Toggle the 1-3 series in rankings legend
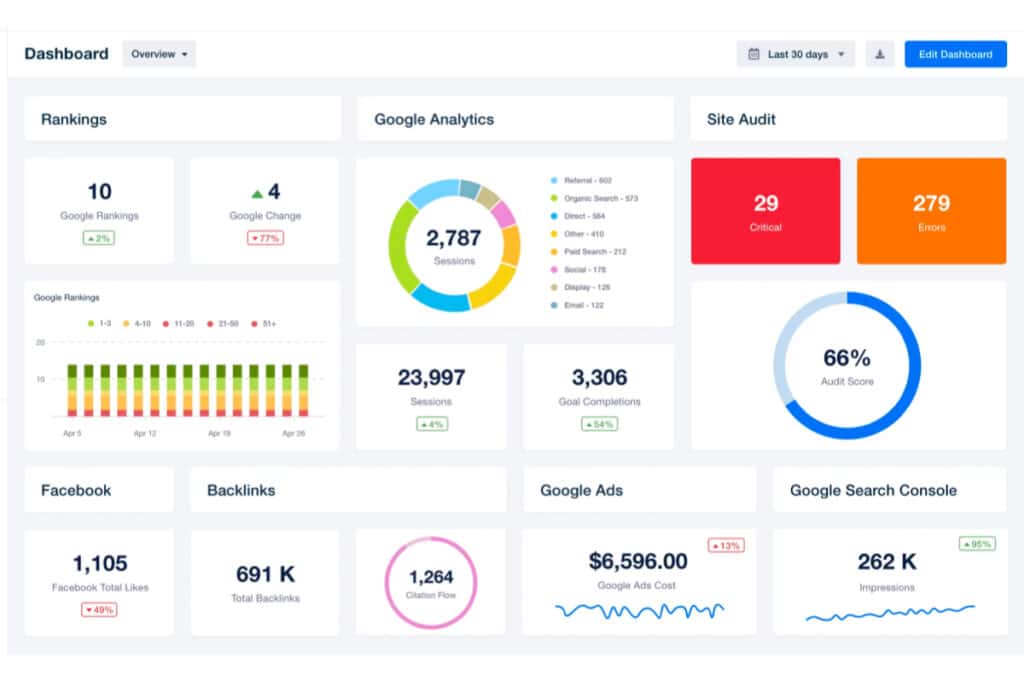 pyautogui.click(x=101, y=324)
